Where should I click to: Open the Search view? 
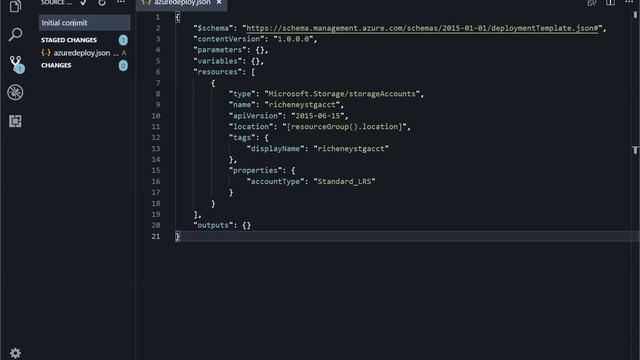click(x=15, y=34)
